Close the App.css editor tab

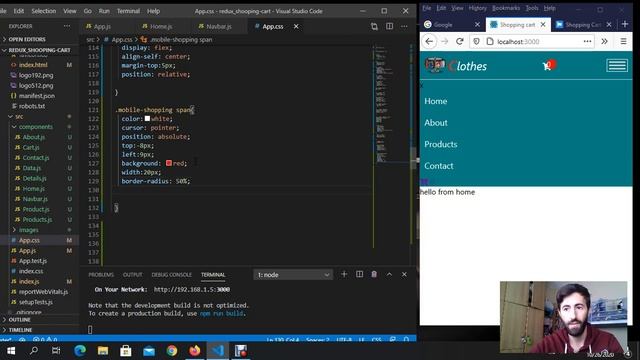[x=296, y=26]
